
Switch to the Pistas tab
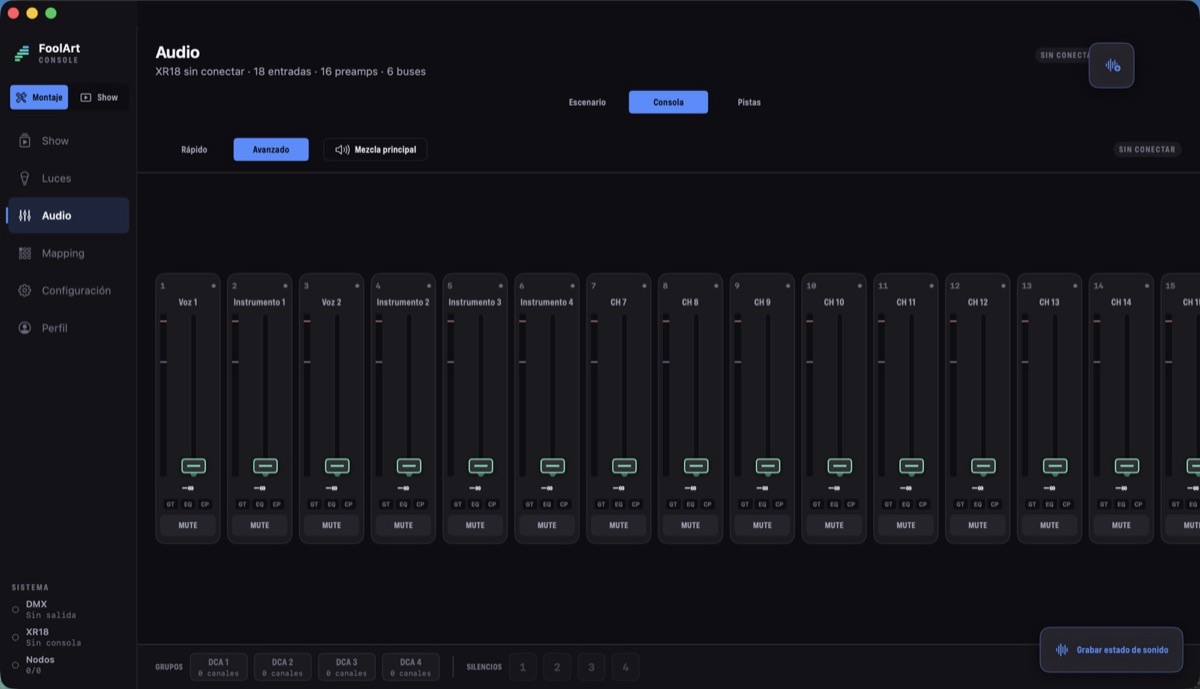pos(749,102)
